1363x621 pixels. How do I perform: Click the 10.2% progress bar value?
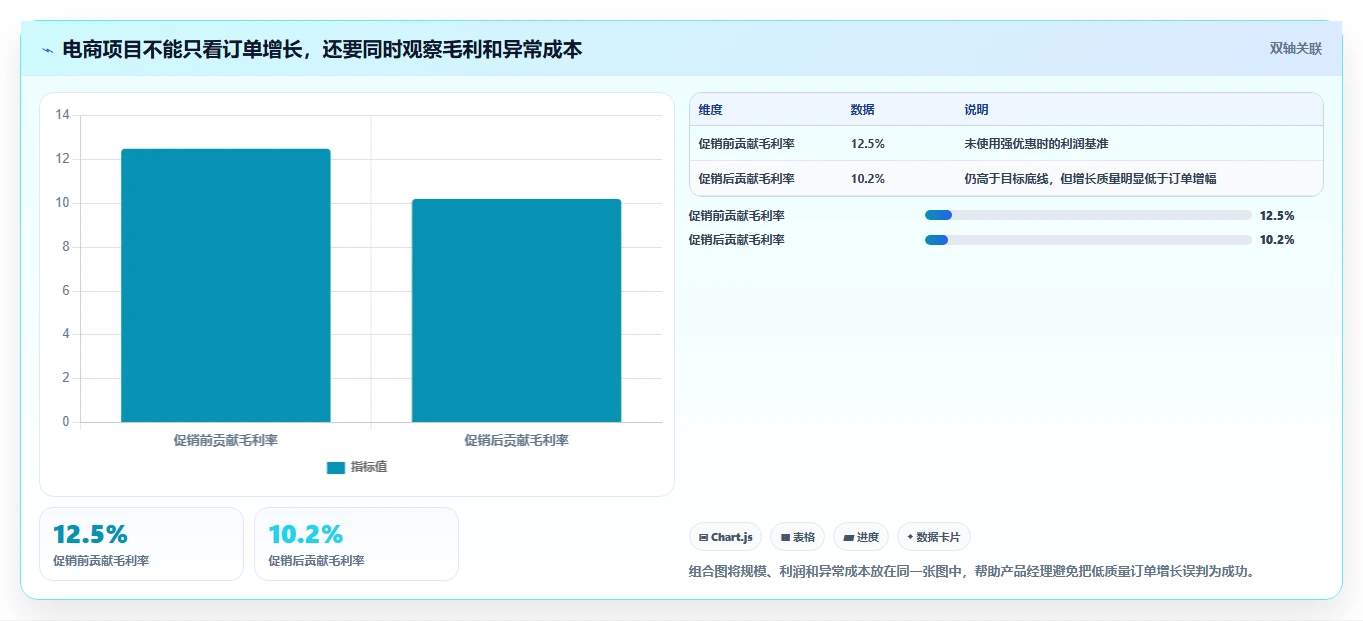1277,240
